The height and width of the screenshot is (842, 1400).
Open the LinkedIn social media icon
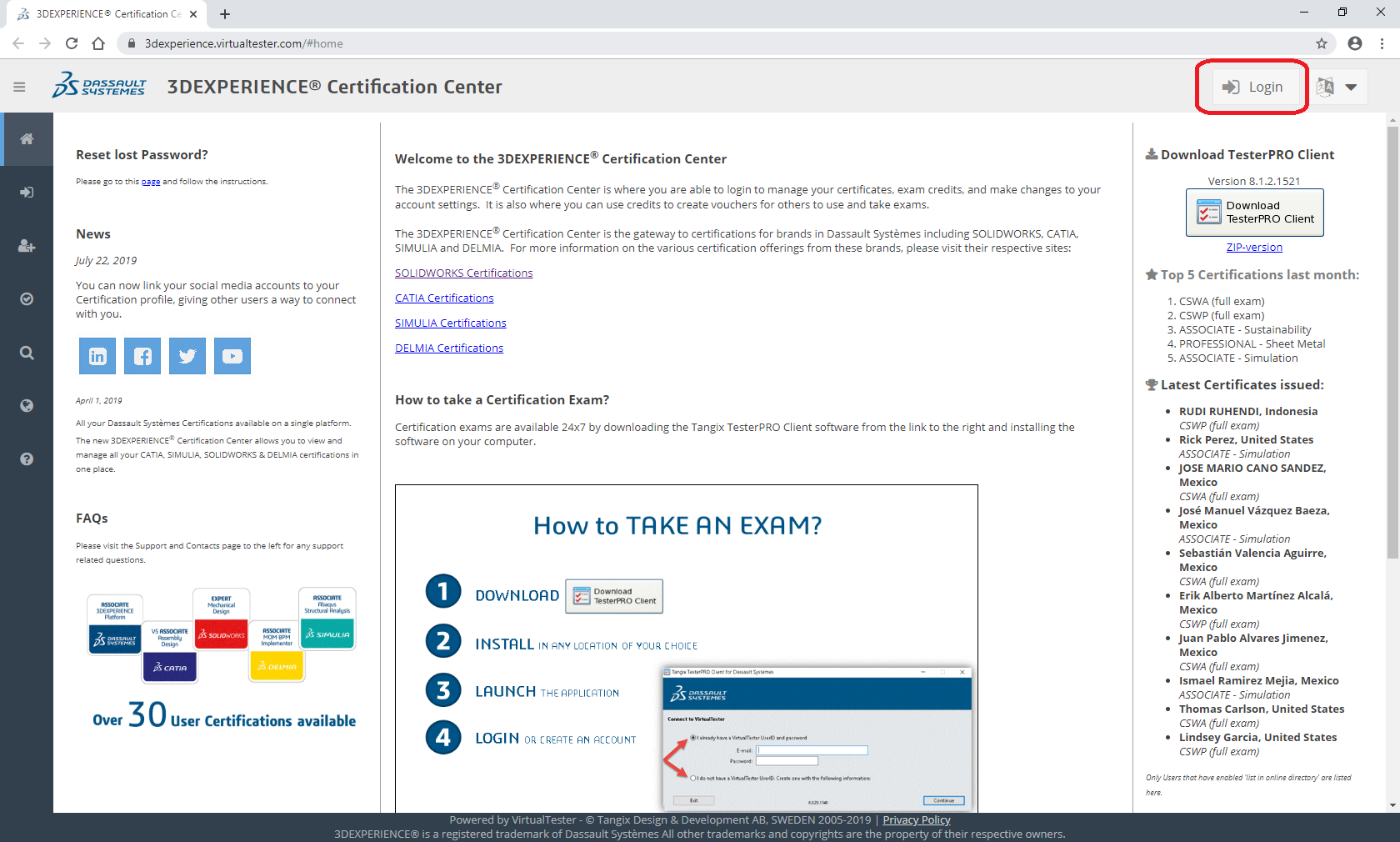click(97, 356)
